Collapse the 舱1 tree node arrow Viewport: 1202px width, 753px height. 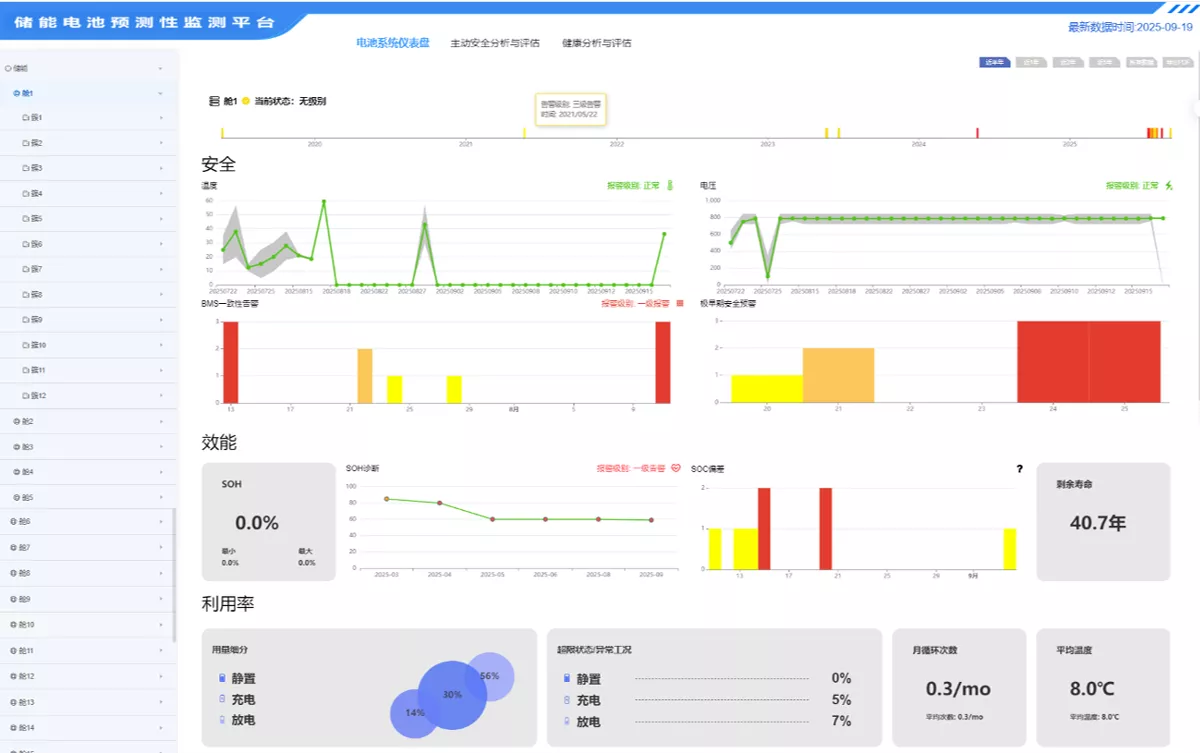pyautogui.click(x=161, y=93)
